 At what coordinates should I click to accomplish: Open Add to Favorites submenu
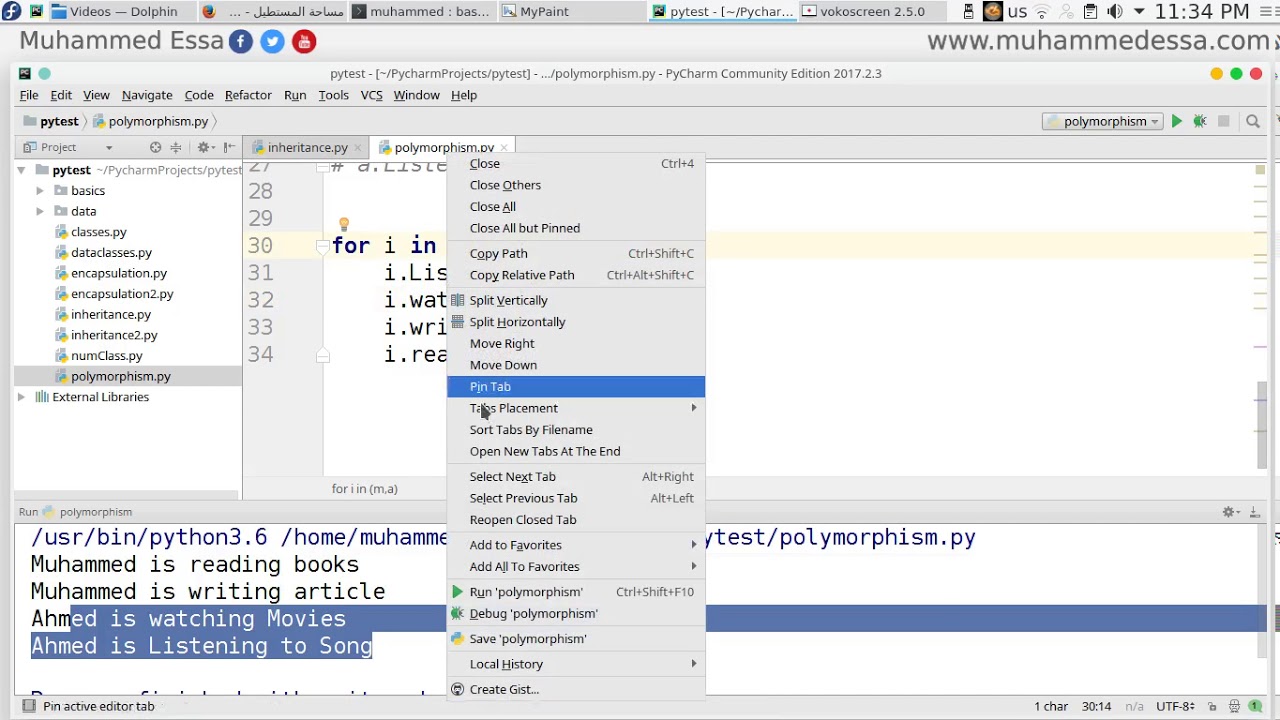tap(576, 545)
